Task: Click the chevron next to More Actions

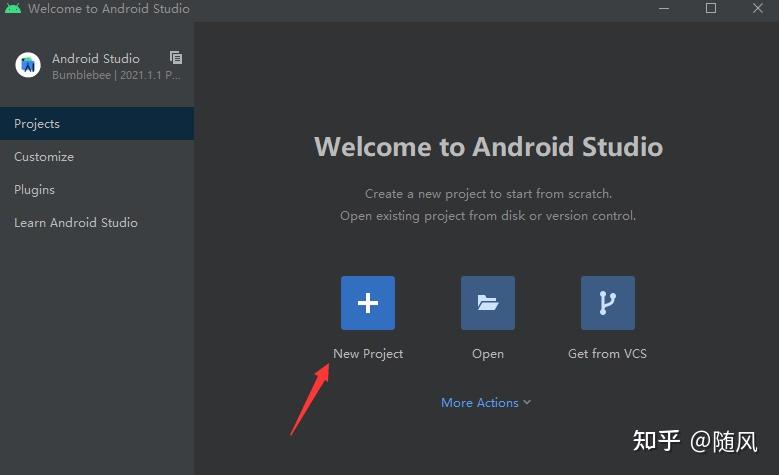Action: click(527, 402)
